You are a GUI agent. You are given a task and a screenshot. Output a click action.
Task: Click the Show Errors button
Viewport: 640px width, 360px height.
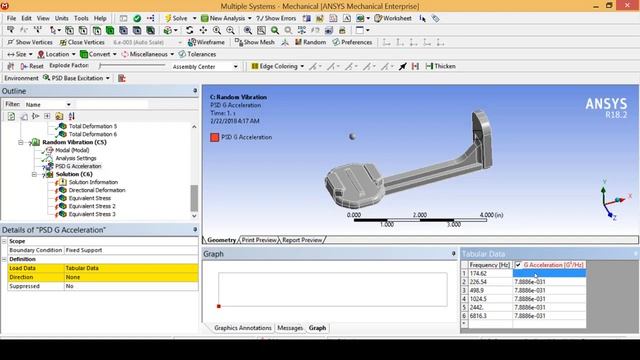[x=276, y=18]
